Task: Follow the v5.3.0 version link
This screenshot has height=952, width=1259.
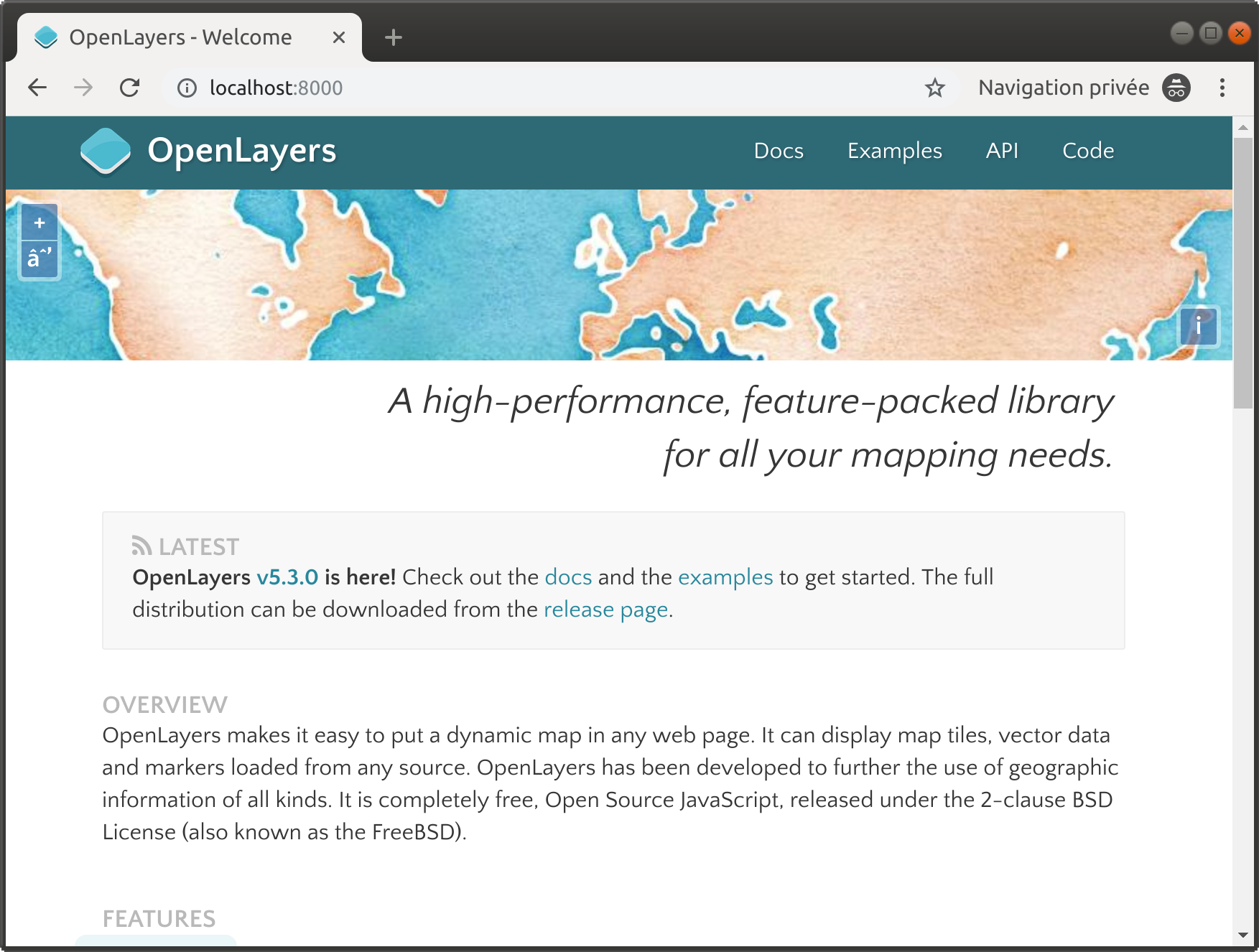Action: tap(287, 577)
